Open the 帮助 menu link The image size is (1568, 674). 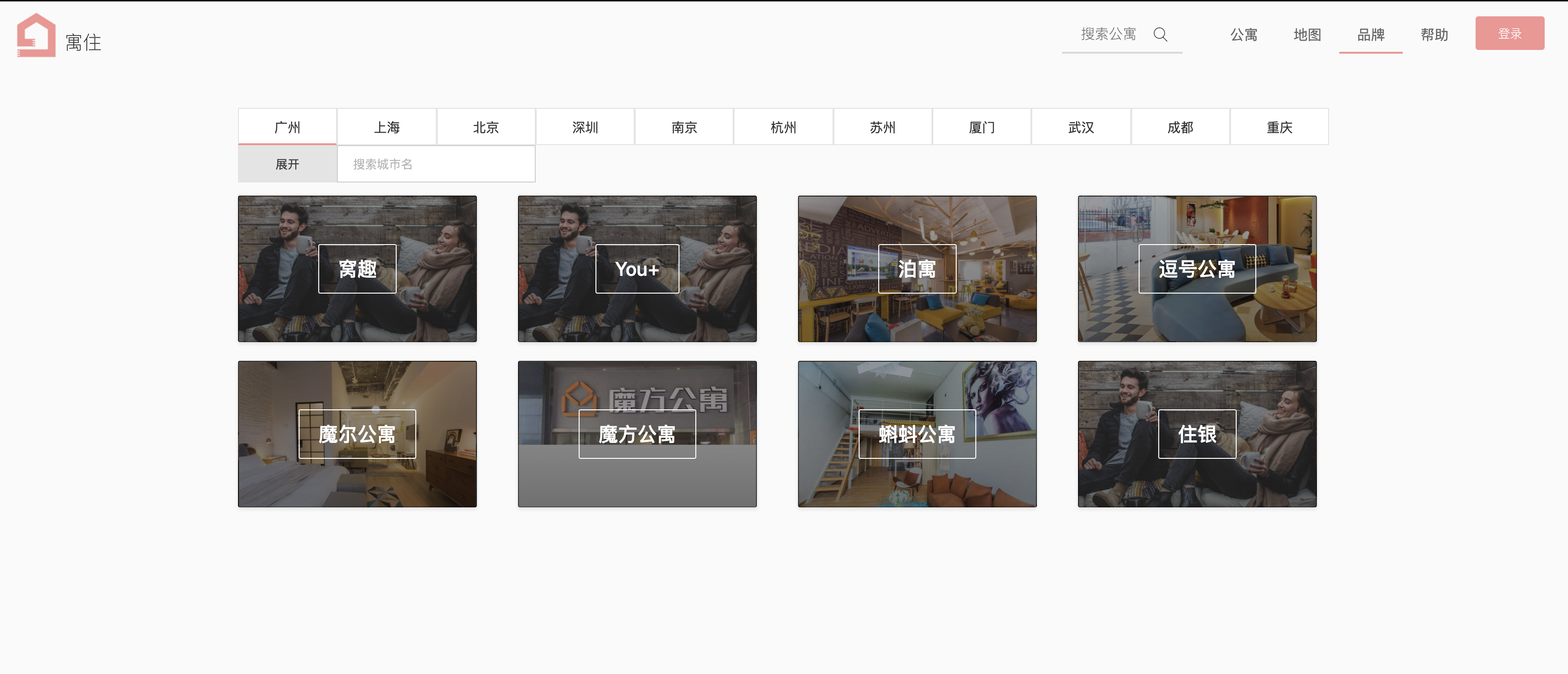pos(1434,35)
